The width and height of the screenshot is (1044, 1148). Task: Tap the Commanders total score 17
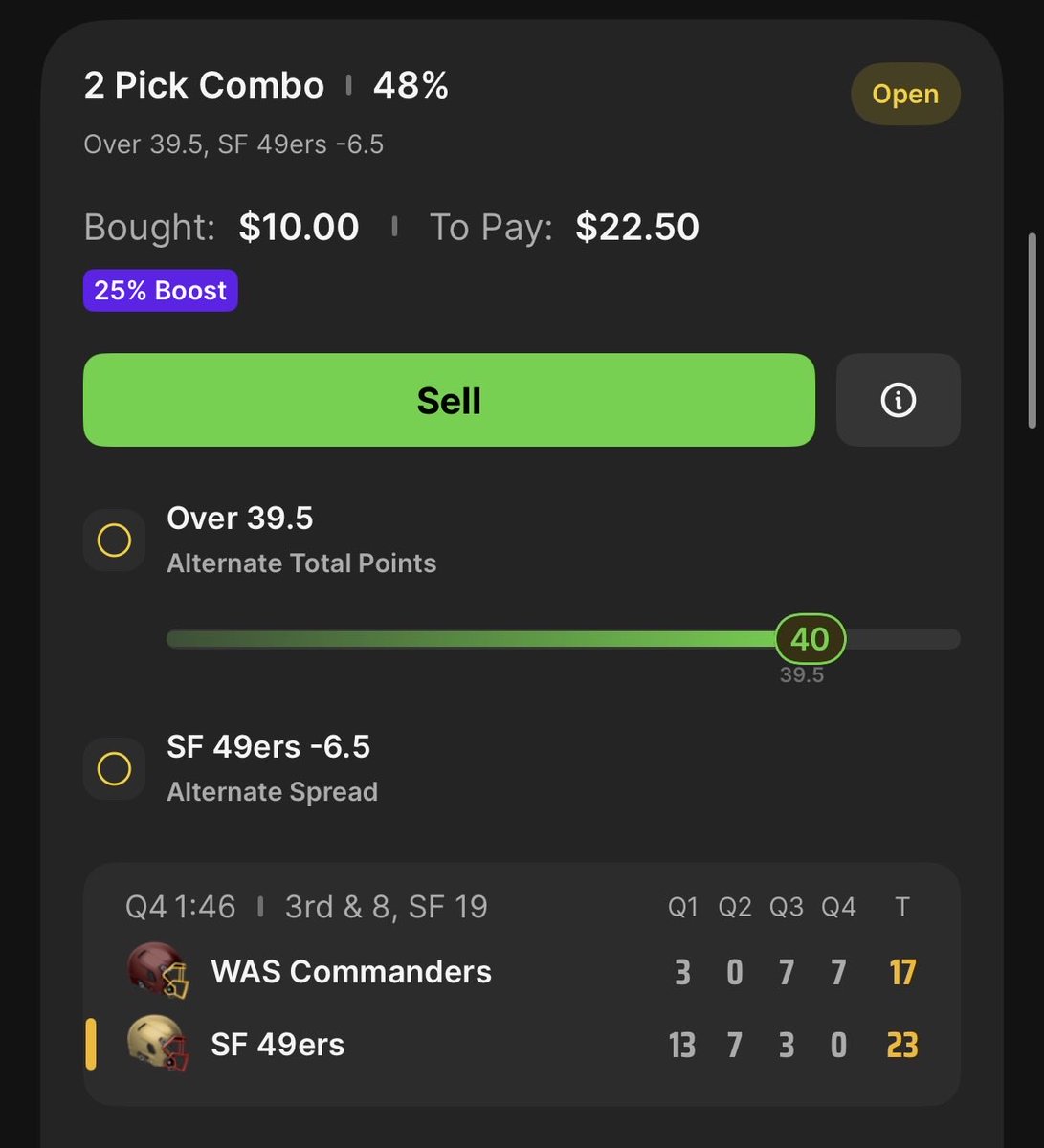tap(902, 972)
